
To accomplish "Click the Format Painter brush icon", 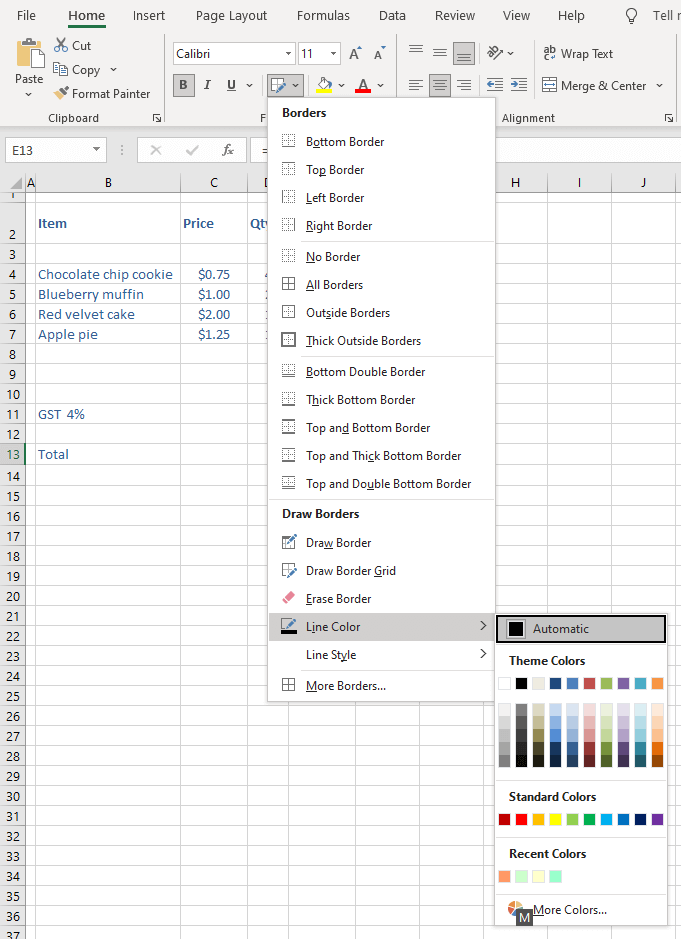I will pyautogui.click(x=61, y=94).
